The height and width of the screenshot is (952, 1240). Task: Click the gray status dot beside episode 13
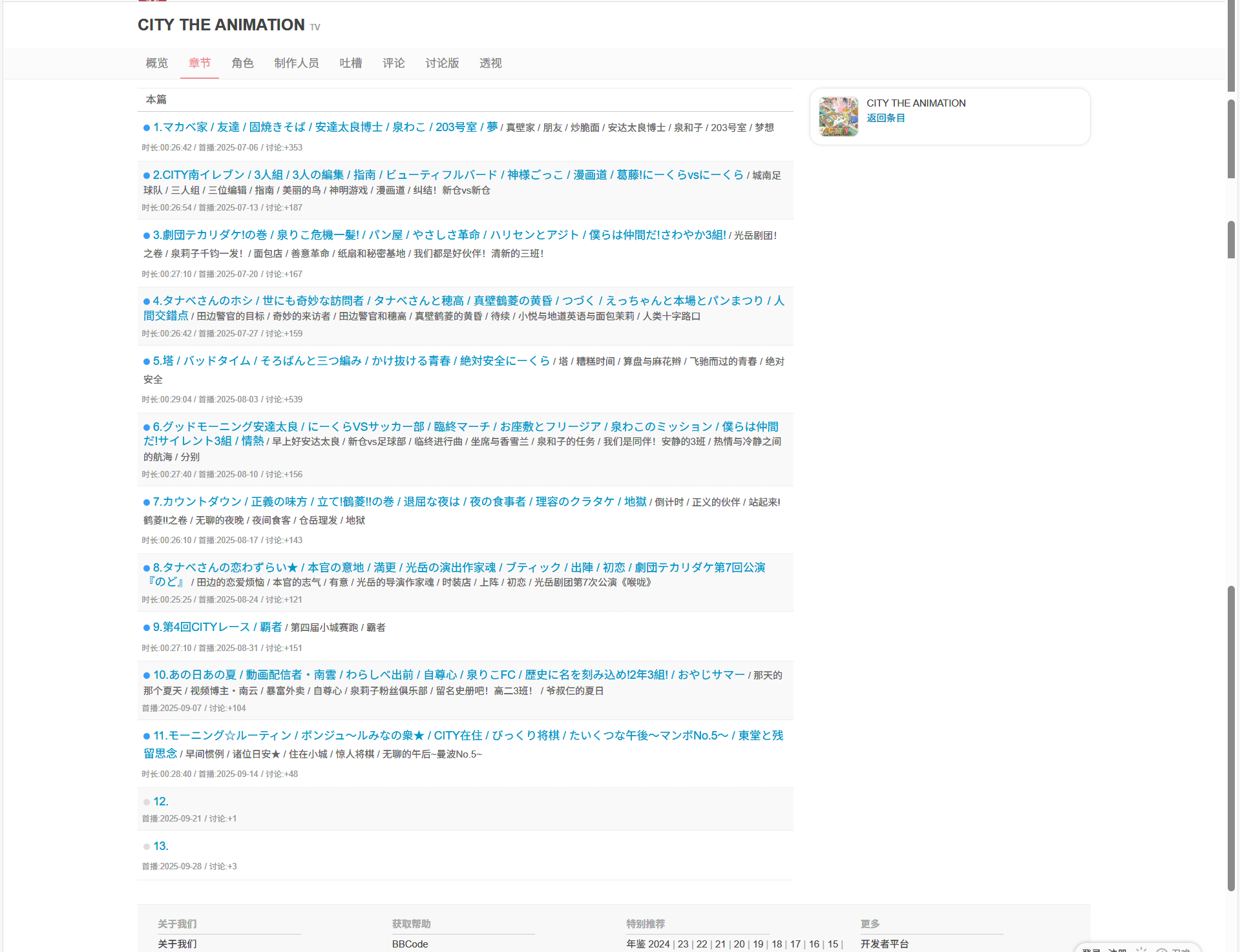(147, 847)
